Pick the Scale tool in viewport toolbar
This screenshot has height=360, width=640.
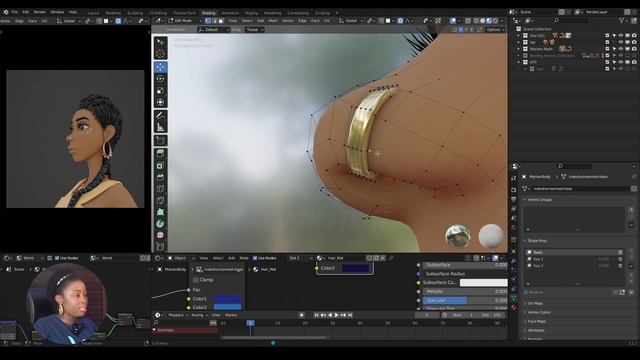coord(160,91)
